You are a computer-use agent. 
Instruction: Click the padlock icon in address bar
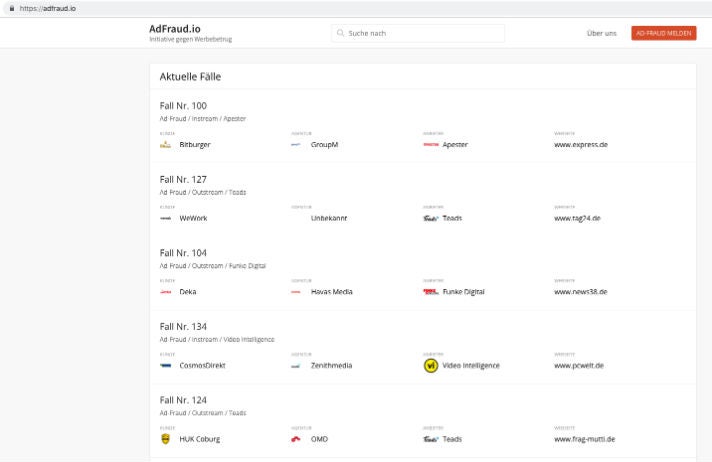(9, 8)
